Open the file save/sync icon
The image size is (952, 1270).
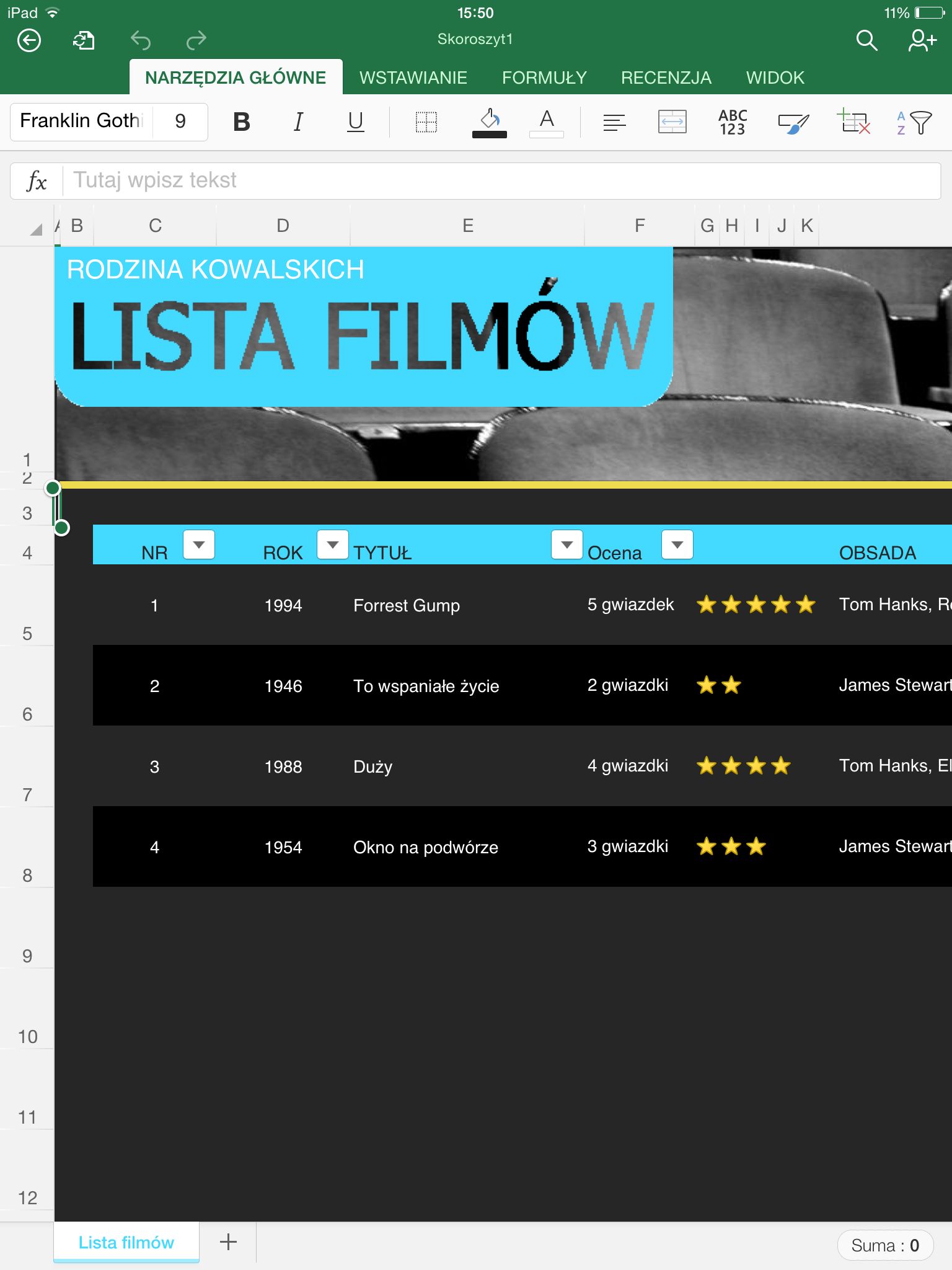coord(84,41)
